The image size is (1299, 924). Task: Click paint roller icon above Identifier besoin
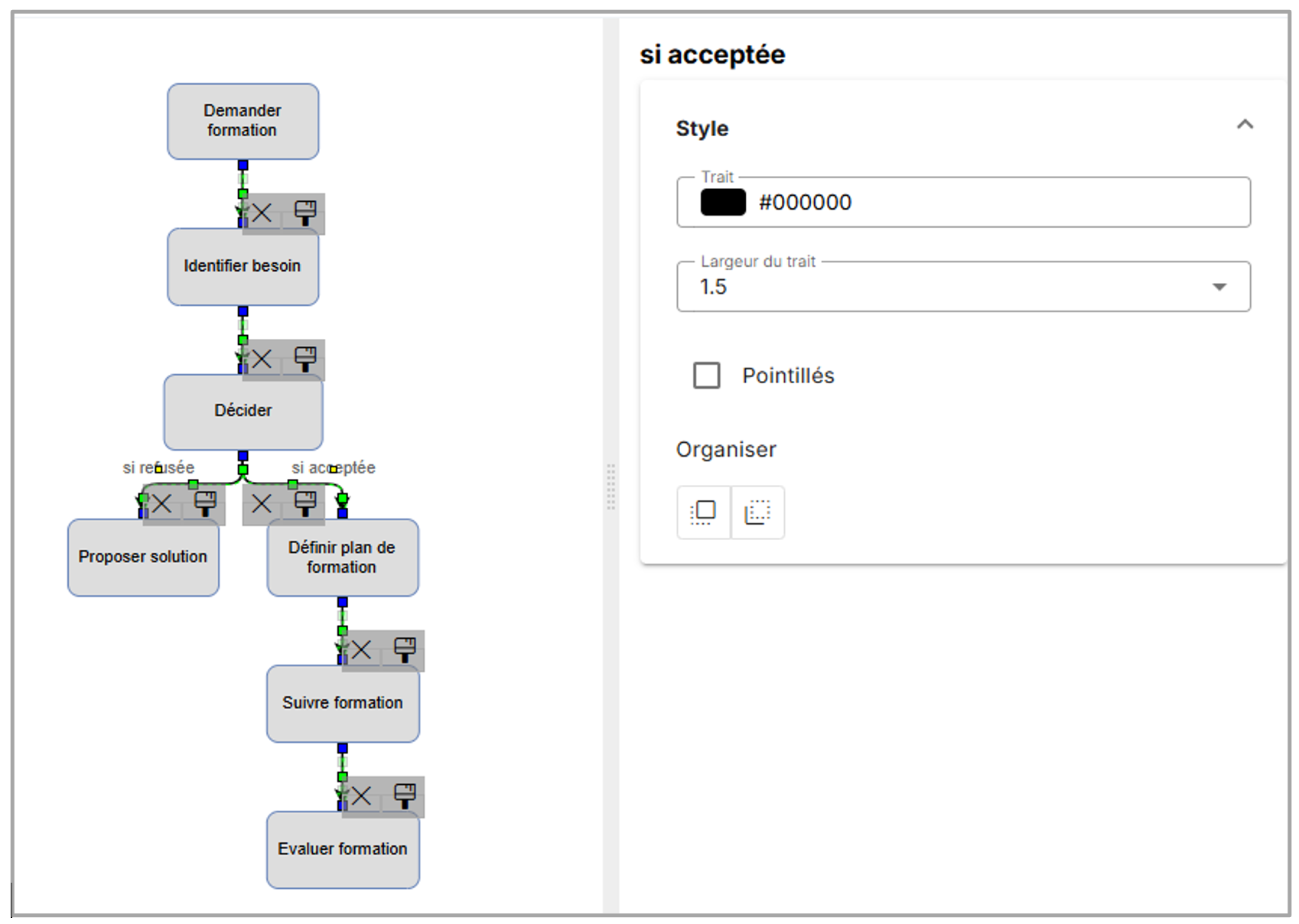click(304, 213)
